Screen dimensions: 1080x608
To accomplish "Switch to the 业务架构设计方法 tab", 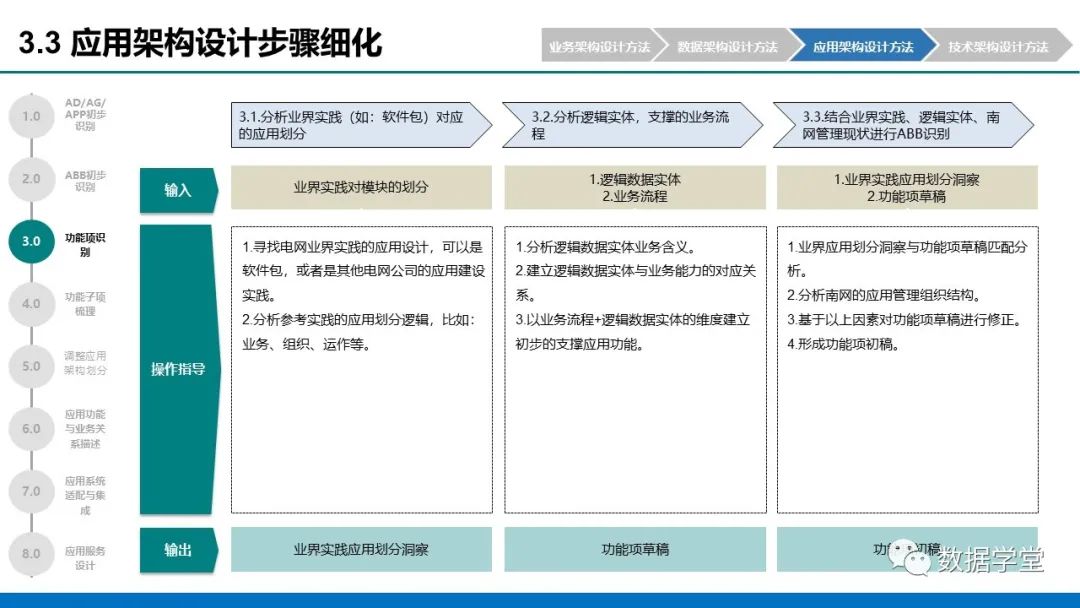I will pyautogui.click(x=601, y=45).
